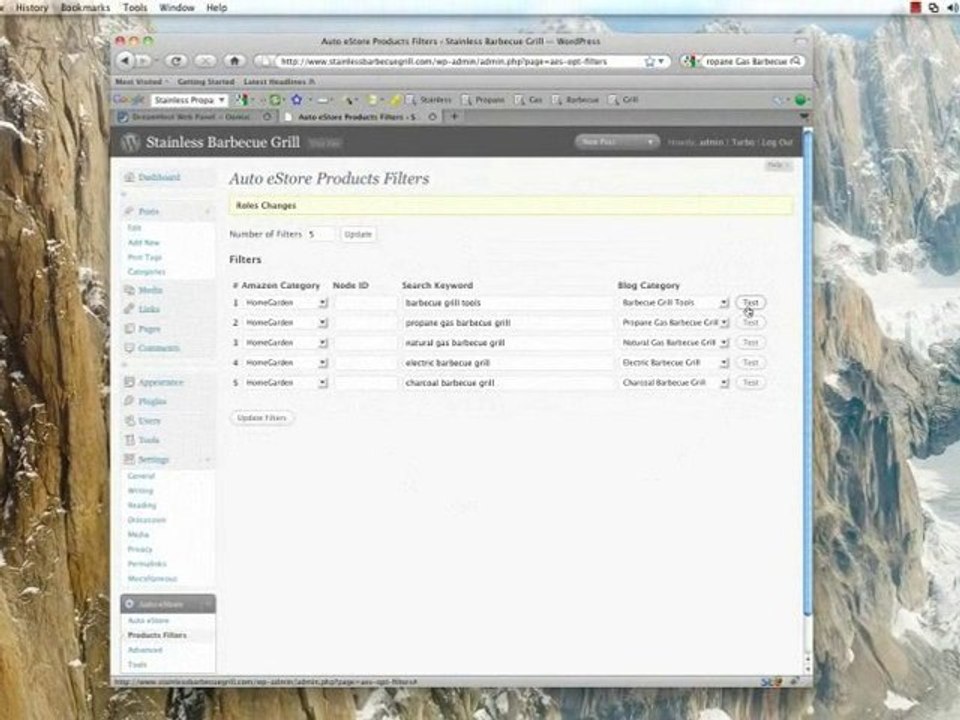
Task: Open a new browser tab with plus
Action: coord(454,116)
